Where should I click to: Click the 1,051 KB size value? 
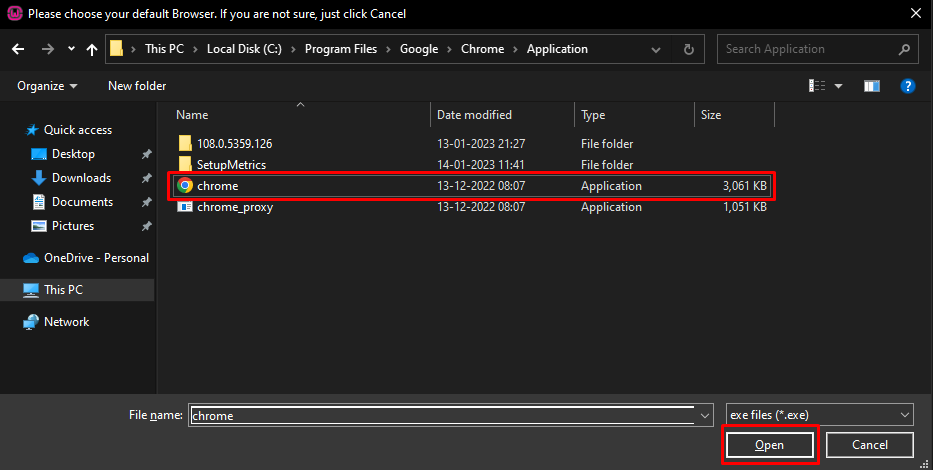click(744, 207)
